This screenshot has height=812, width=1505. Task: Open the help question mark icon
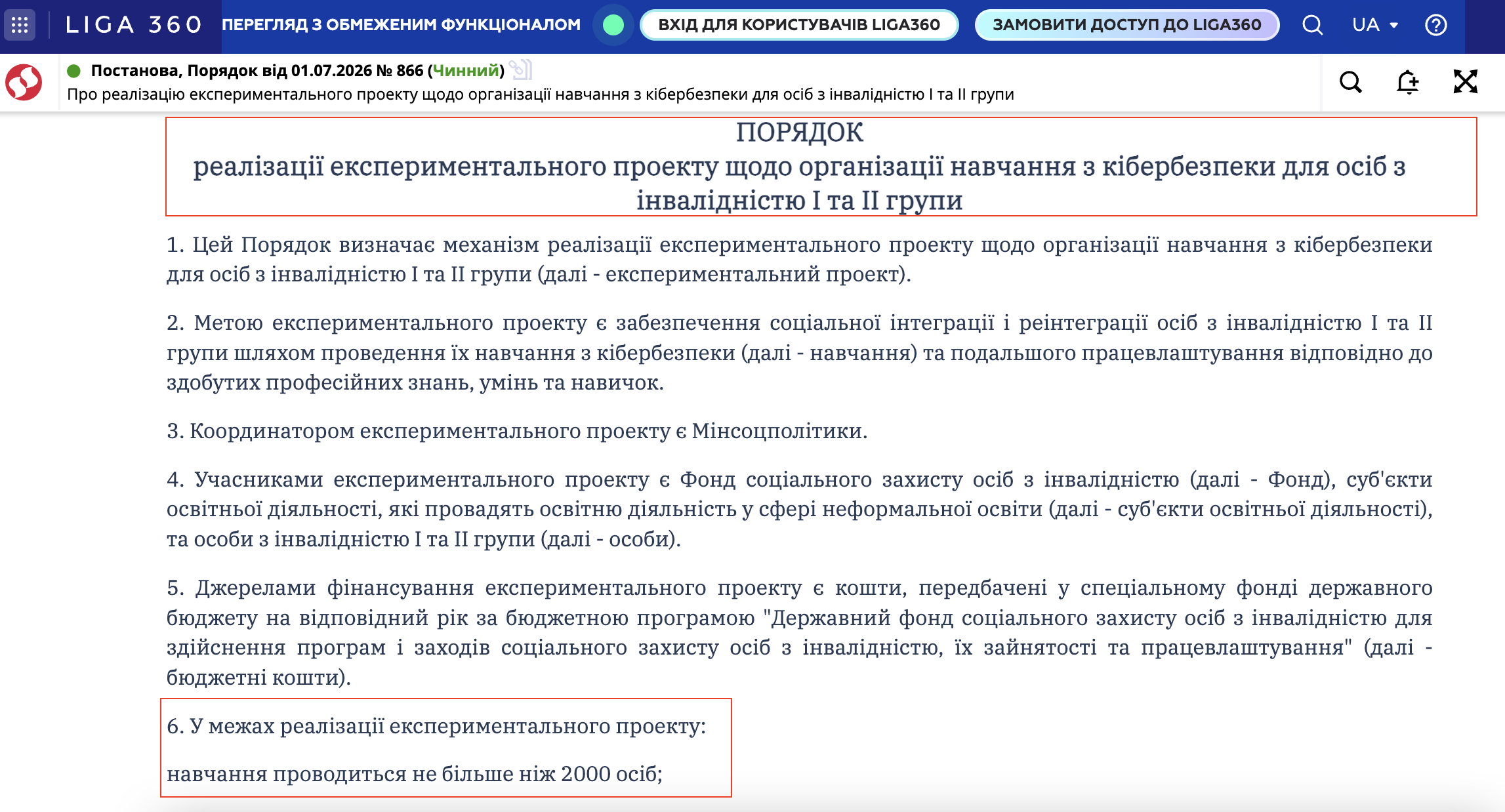[x=1436, y=25]
